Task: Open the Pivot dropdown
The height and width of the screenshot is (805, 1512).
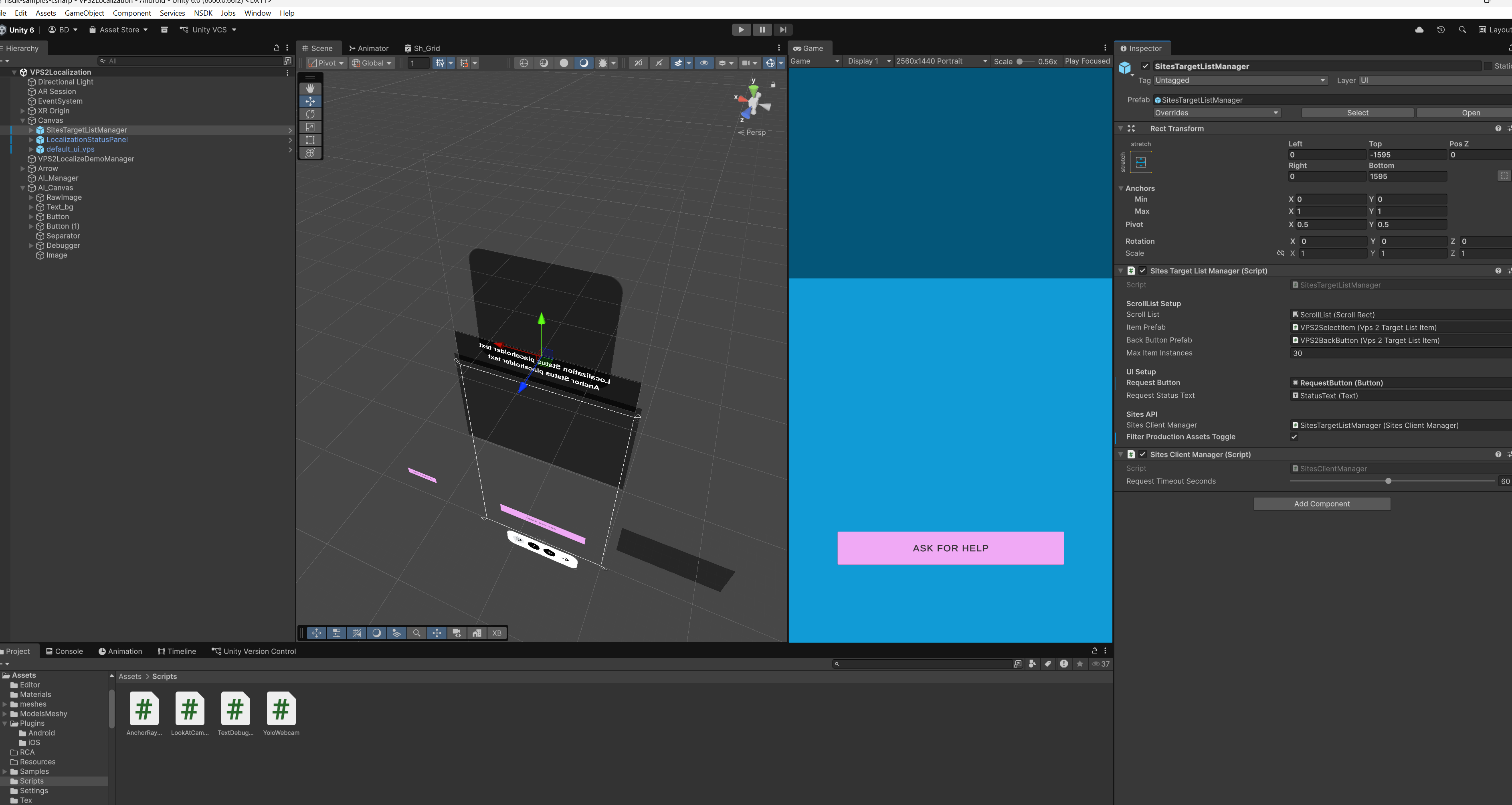Action: (x=326, y=63)
